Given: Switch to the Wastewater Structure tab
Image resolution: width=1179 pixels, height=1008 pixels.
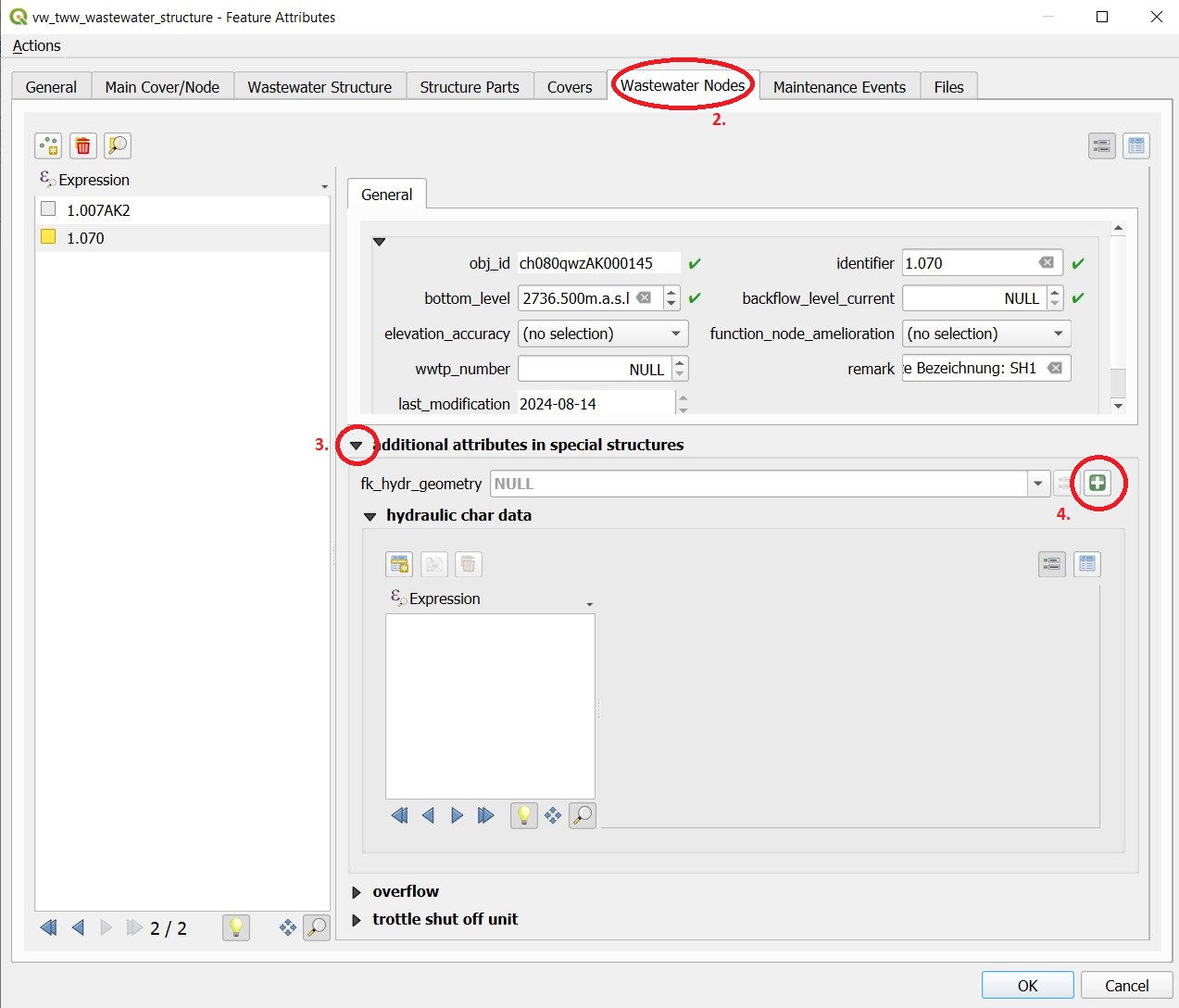Looking at the screenshot, I should pyautogui.click(x=320, y=87).
